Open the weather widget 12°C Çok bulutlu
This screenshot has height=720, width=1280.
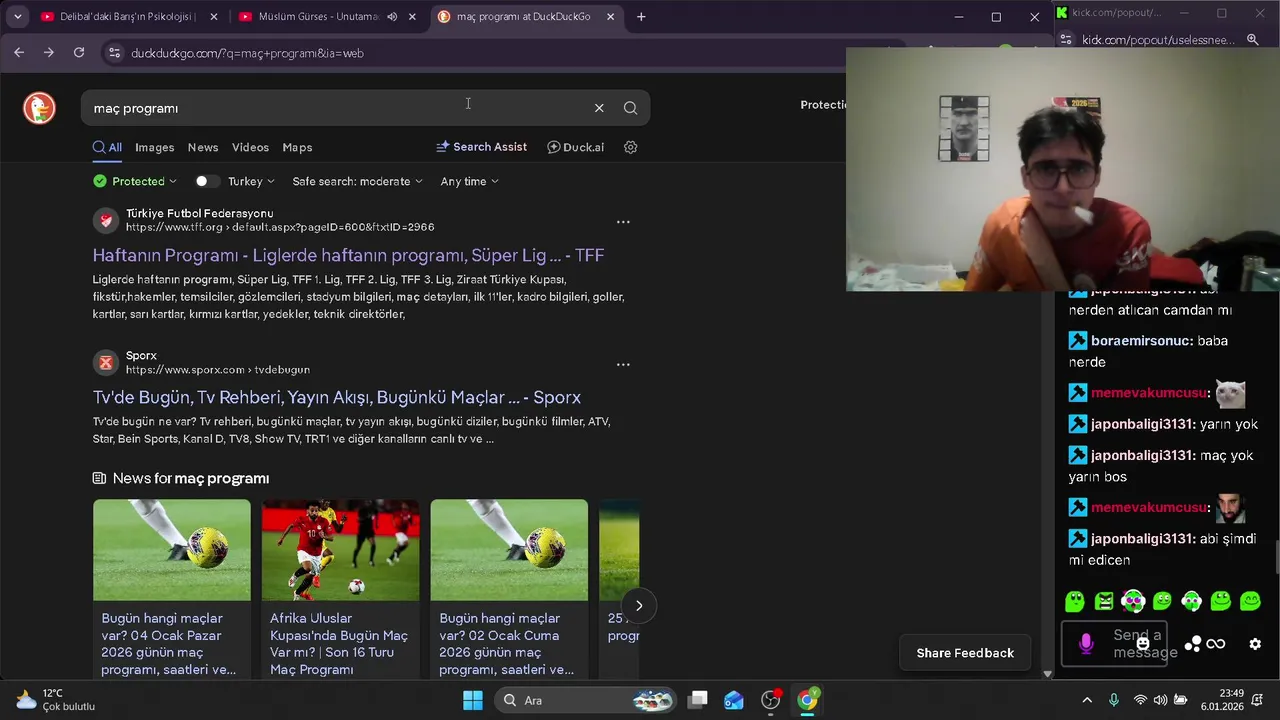click(55, 700)
